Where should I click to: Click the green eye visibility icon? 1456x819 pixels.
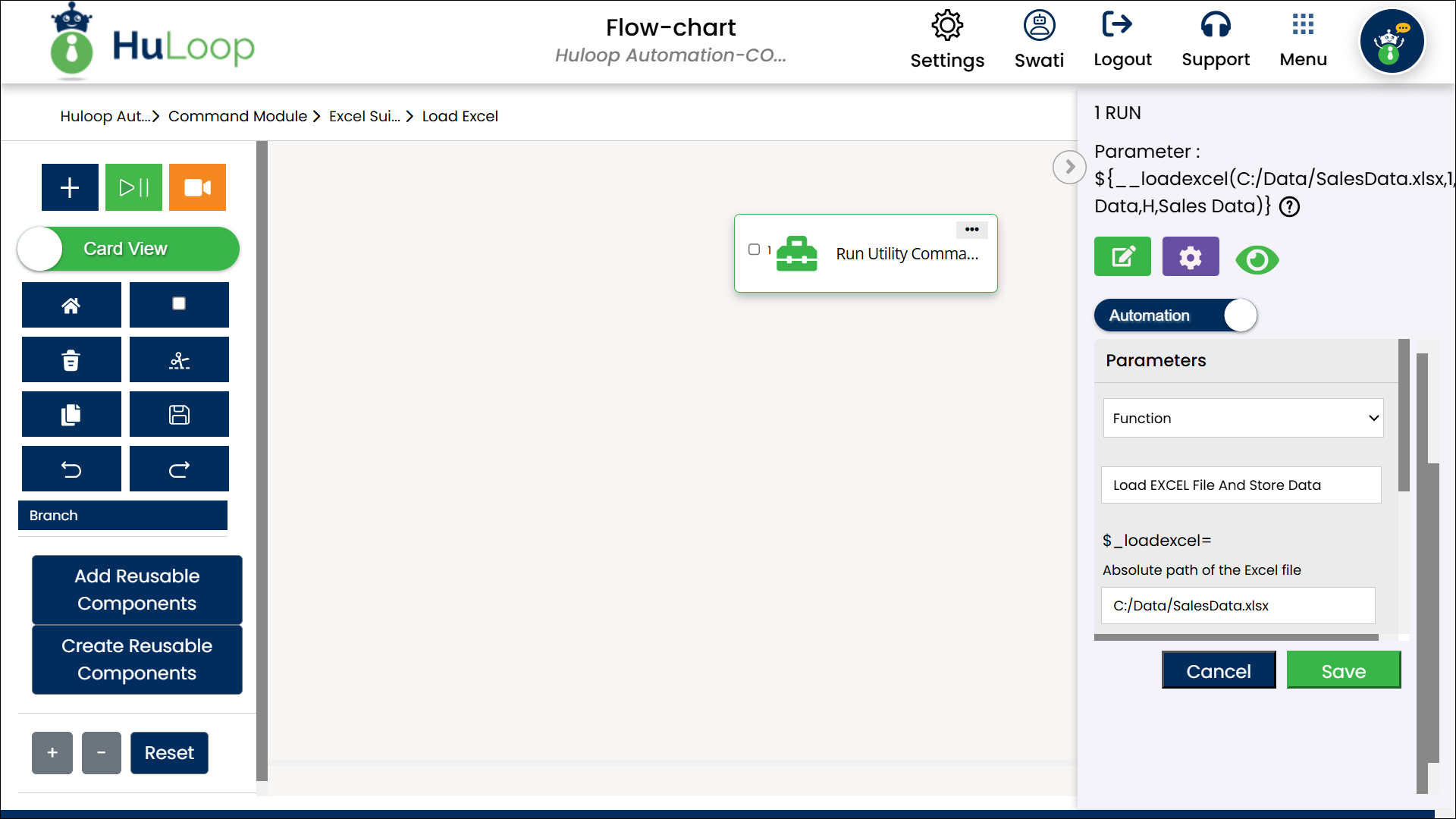1257,260
